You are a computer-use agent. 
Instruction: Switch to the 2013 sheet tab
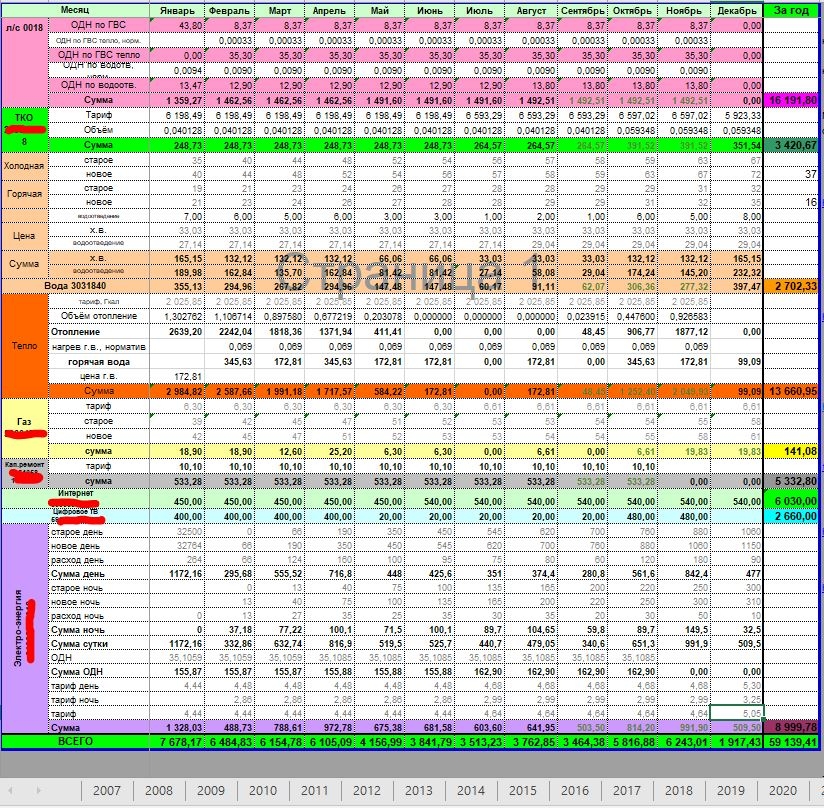pos(419,791)
